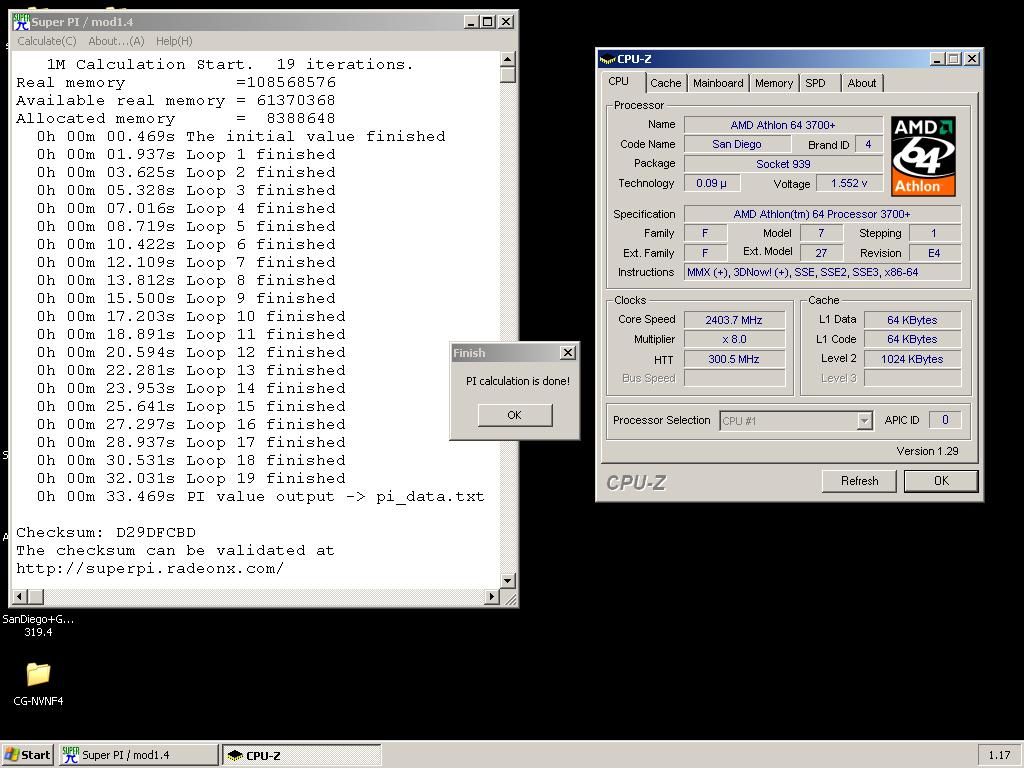Switch to the Memory tab
Image resolution: width=1024 pixels, height=768 pixels.
click(x=773, y=83)
